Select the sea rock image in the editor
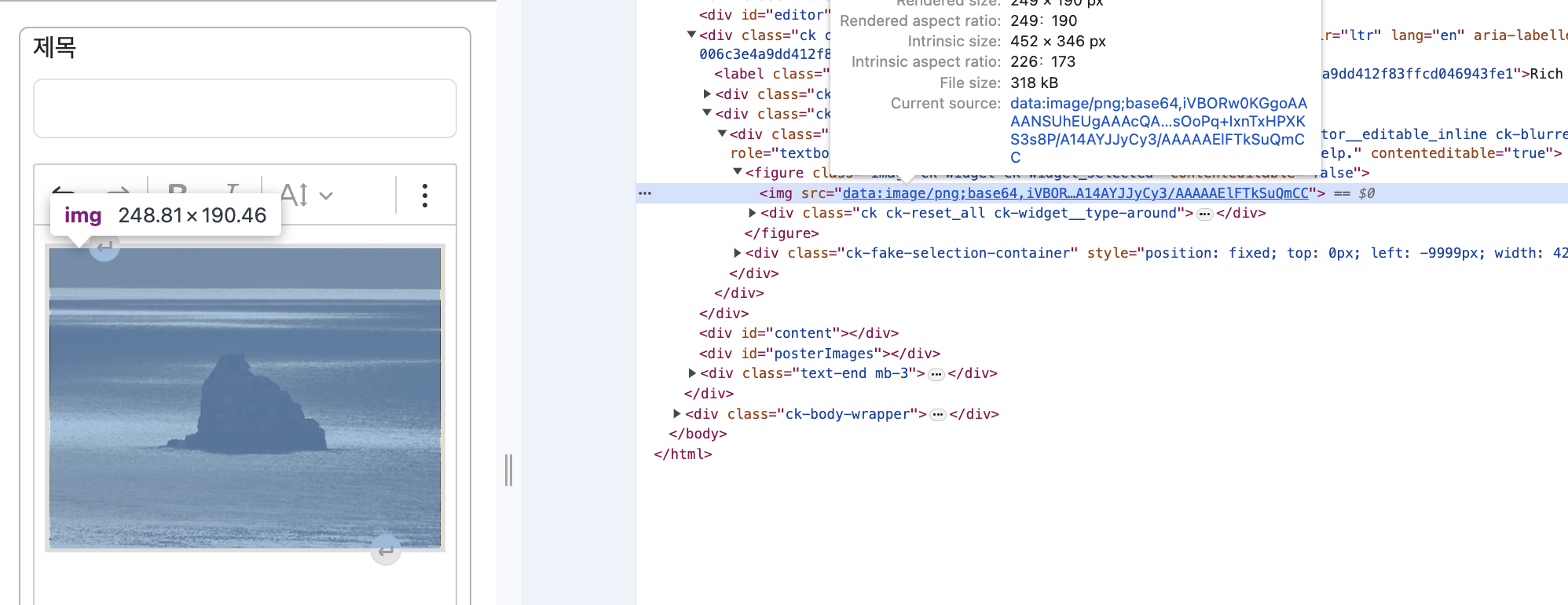 click(245, 398)
